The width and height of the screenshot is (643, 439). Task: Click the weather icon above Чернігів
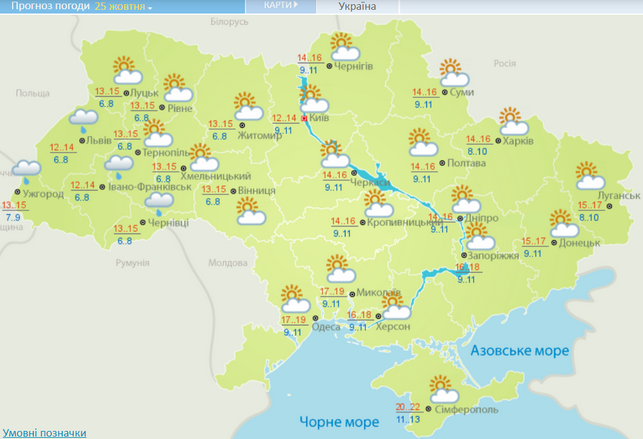coord(343,46)
